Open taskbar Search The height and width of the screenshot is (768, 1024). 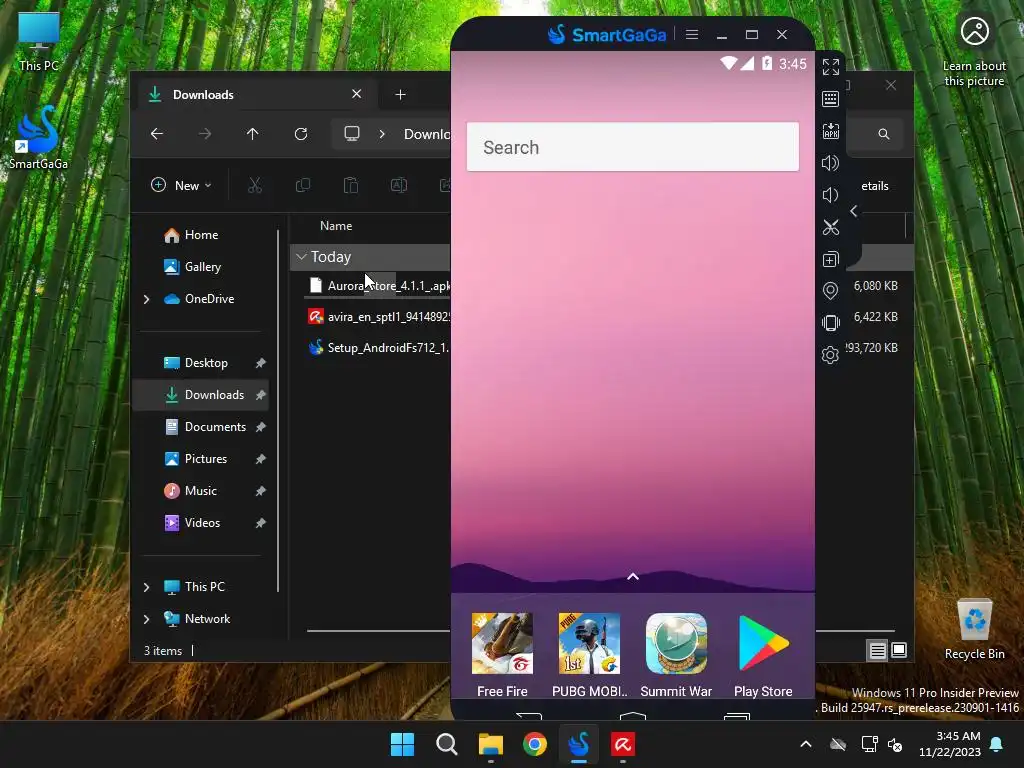coord(447,744)
